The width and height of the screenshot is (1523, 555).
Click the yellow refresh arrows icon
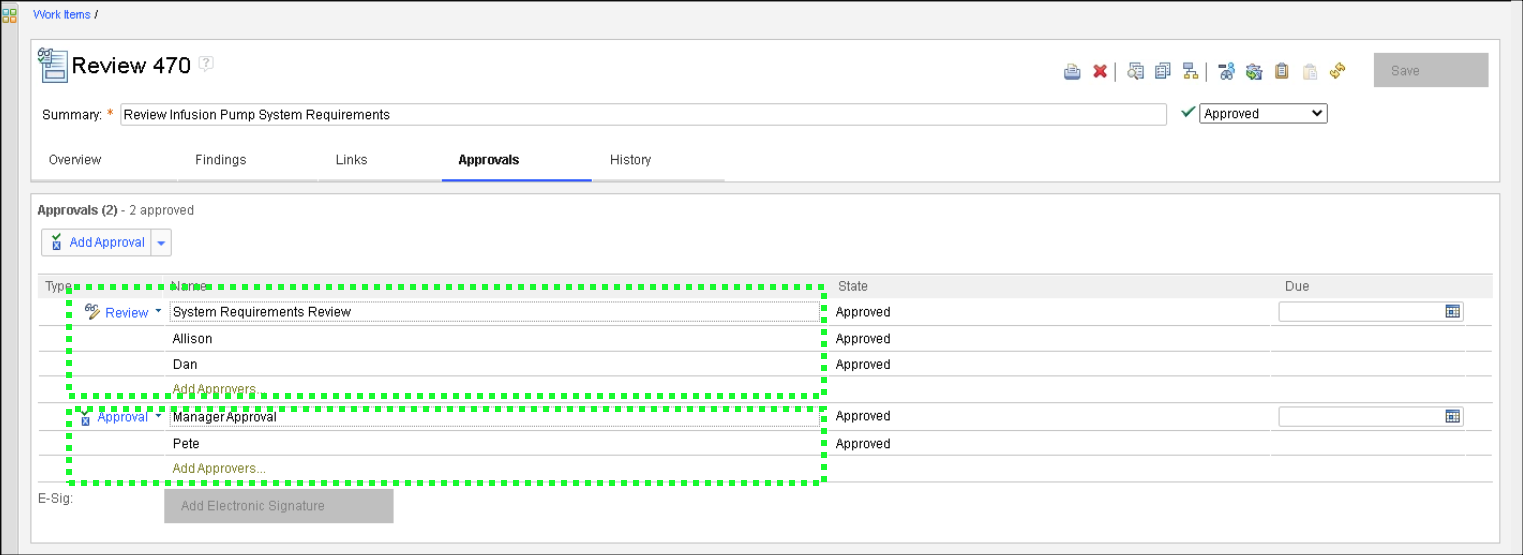point(1337,71)
